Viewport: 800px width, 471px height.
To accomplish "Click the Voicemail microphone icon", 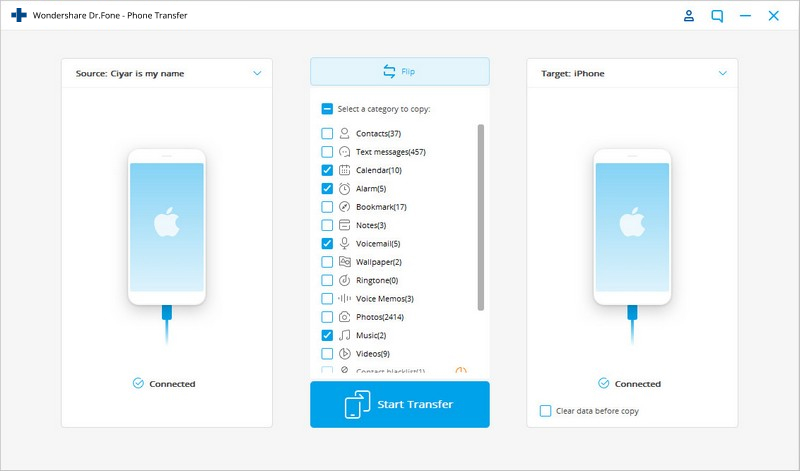I will tap(344, 244).
